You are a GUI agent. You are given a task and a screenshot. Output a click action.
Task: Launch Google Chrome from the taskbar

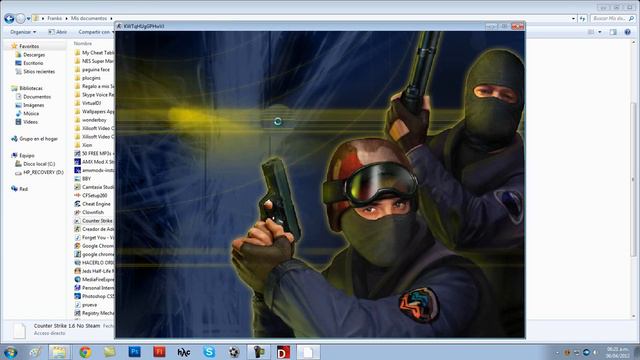(85, 352)
